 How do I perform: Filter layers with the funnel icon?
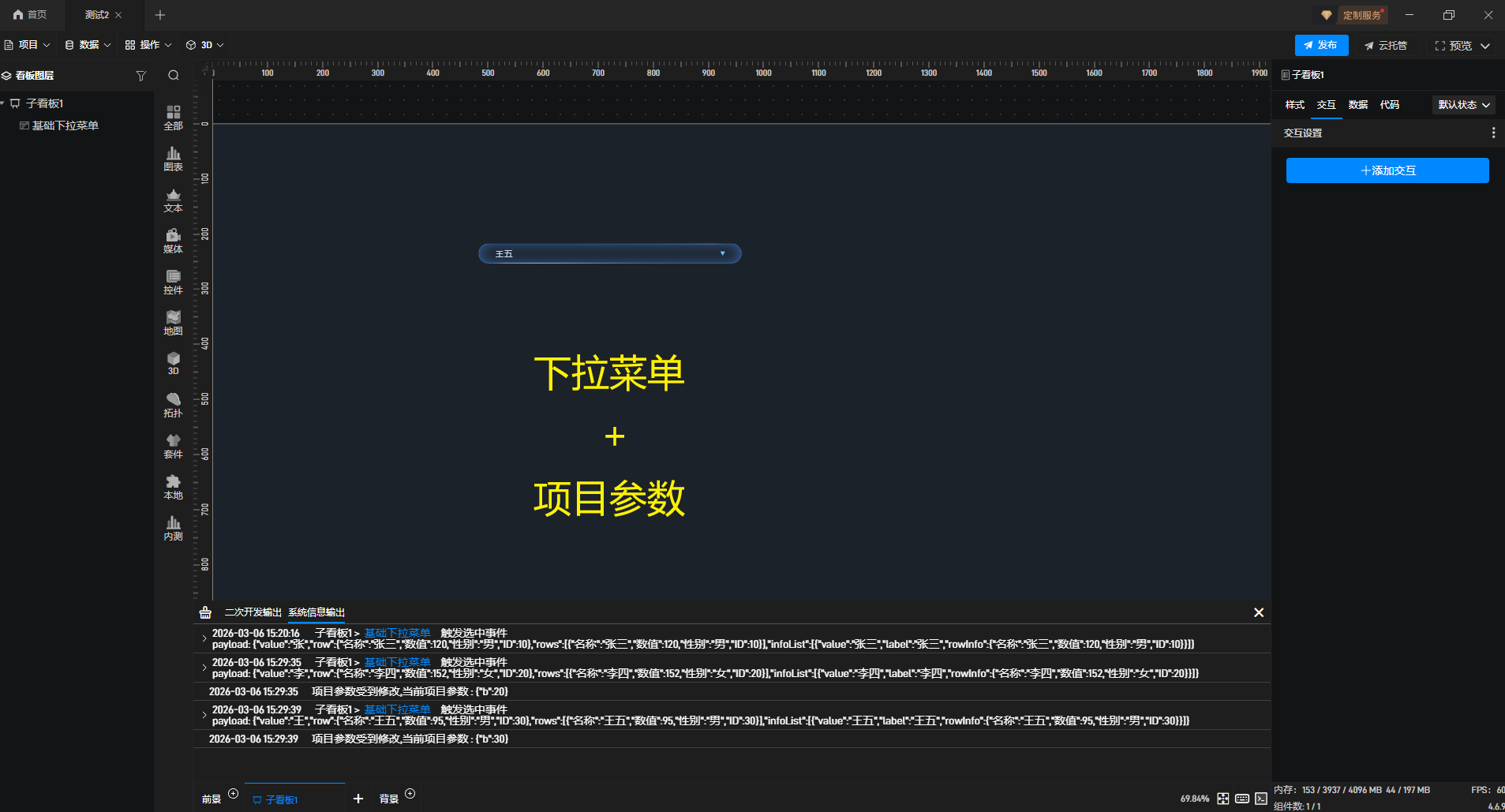[141, 76]
